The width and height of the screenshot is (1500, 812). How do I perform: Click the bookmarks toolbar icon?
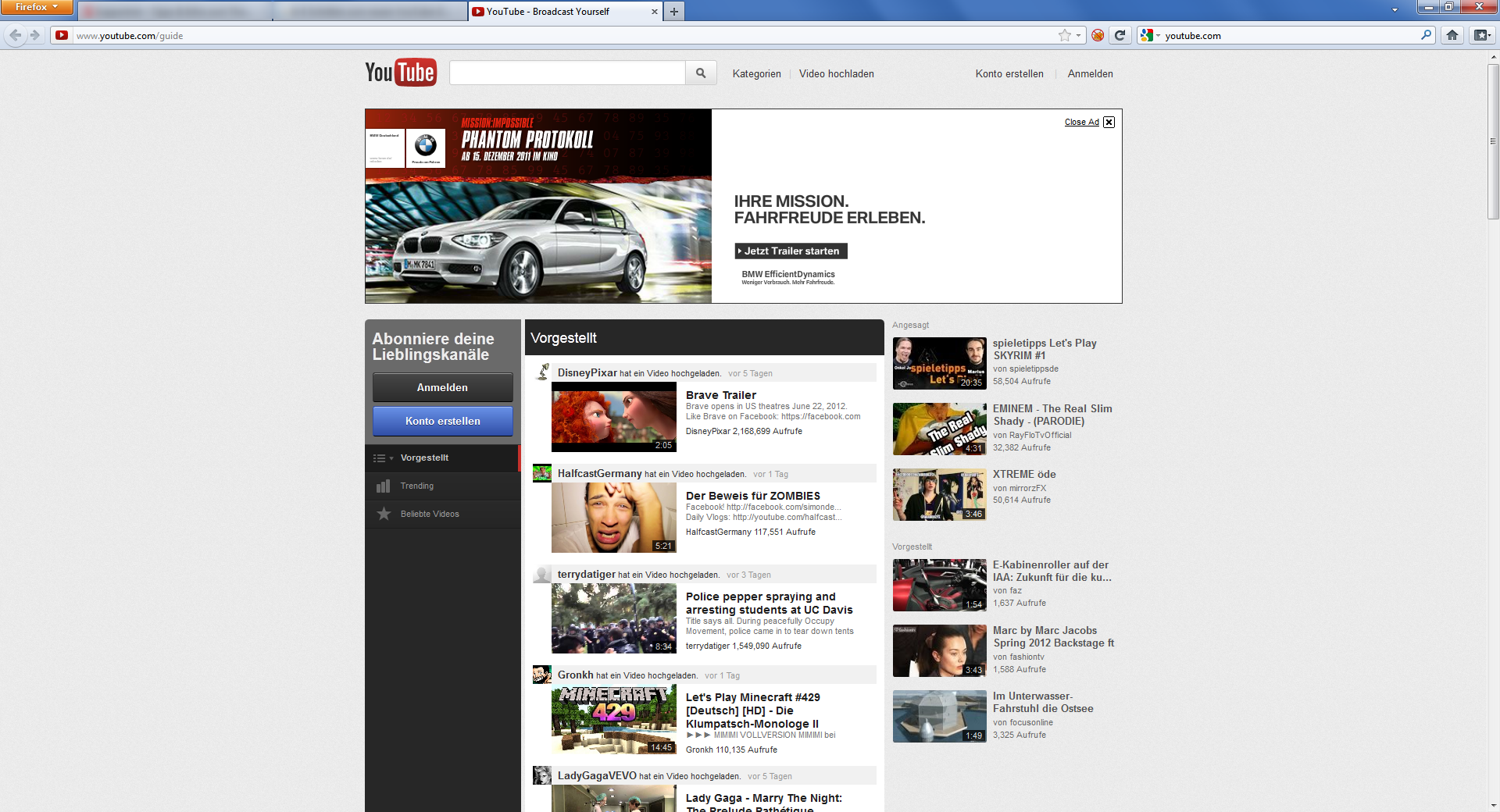pyautogui.click(x=1481, y=35)
